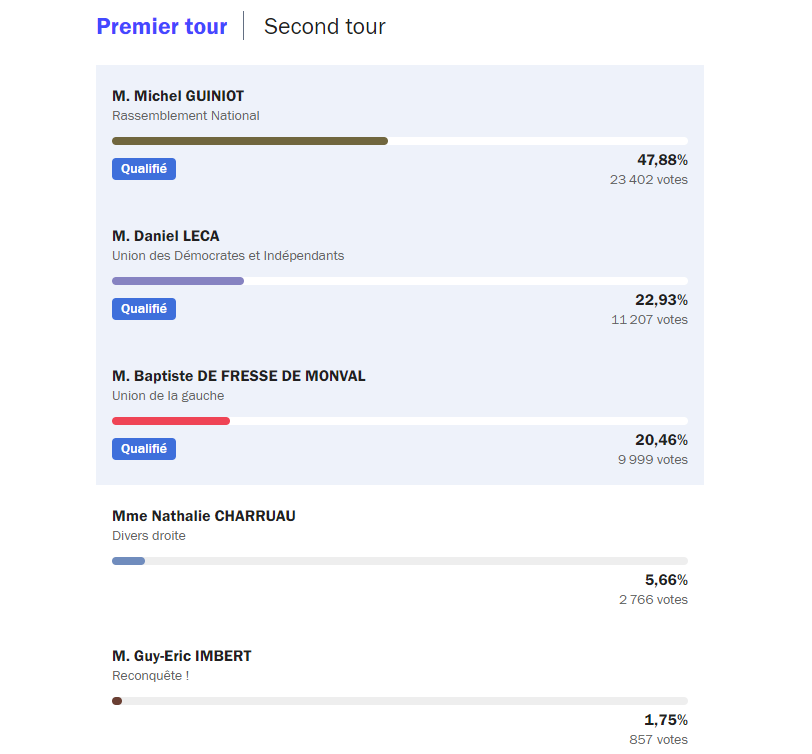Click the 47,88% result figure

tap(662, 160)
